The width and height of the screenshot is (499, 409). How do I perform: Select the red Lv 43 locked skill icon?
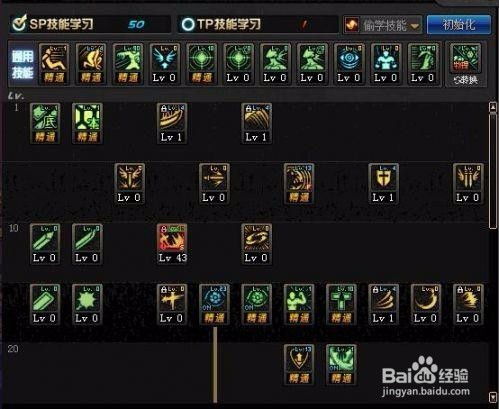pyautogui.click(x=172, y=244)
